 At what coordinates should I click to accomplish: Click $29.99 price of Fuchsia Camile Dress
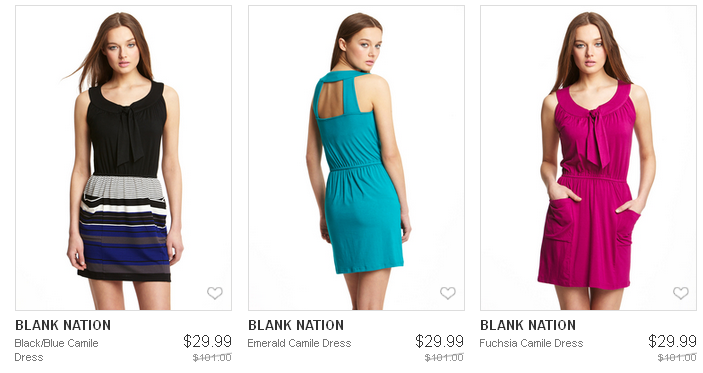coord(672,342)
